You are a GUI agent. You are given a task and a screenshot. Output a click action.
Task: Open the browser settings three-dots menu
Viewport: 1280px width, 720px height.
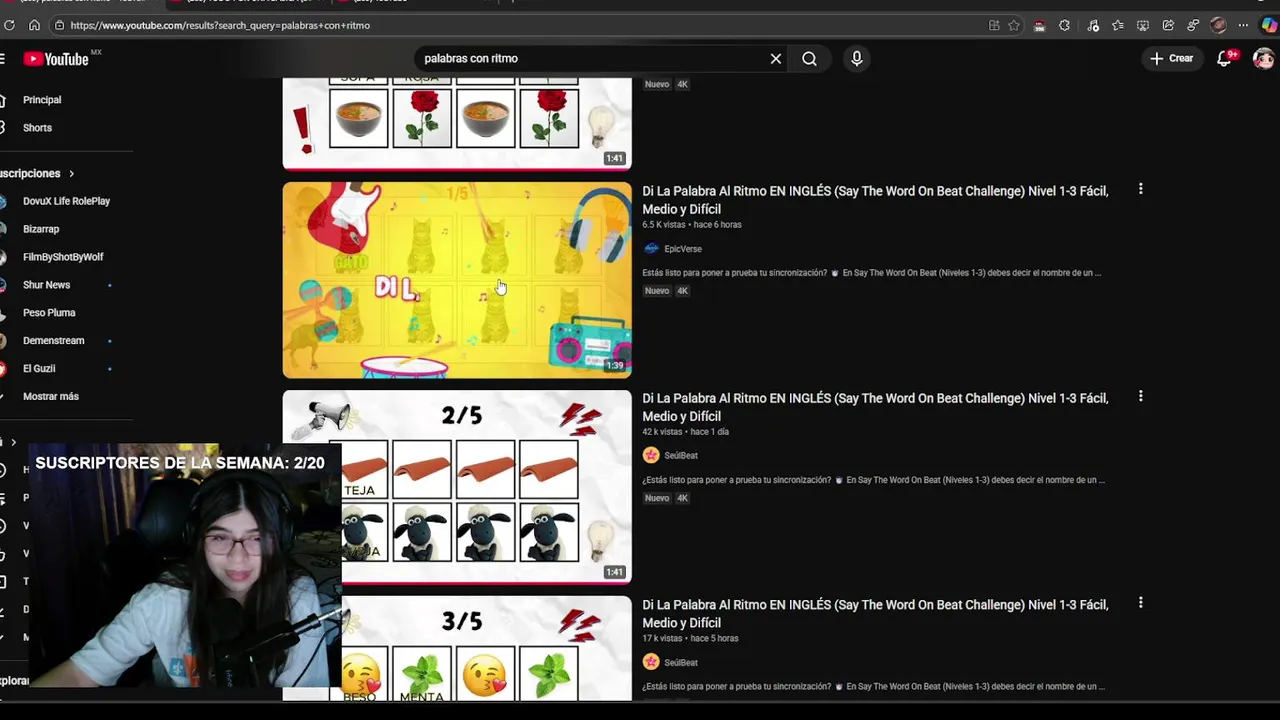coord(1243,25)
